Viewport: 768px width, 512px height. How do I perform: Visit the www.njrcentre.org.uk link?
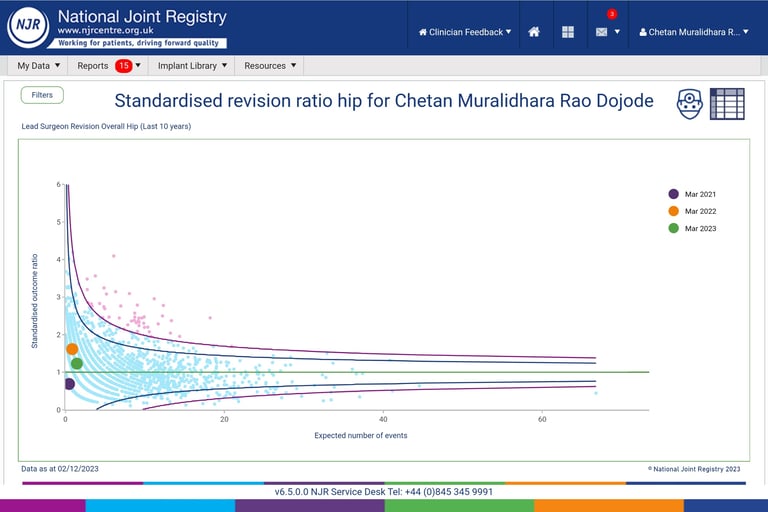(x=105, y=30)
